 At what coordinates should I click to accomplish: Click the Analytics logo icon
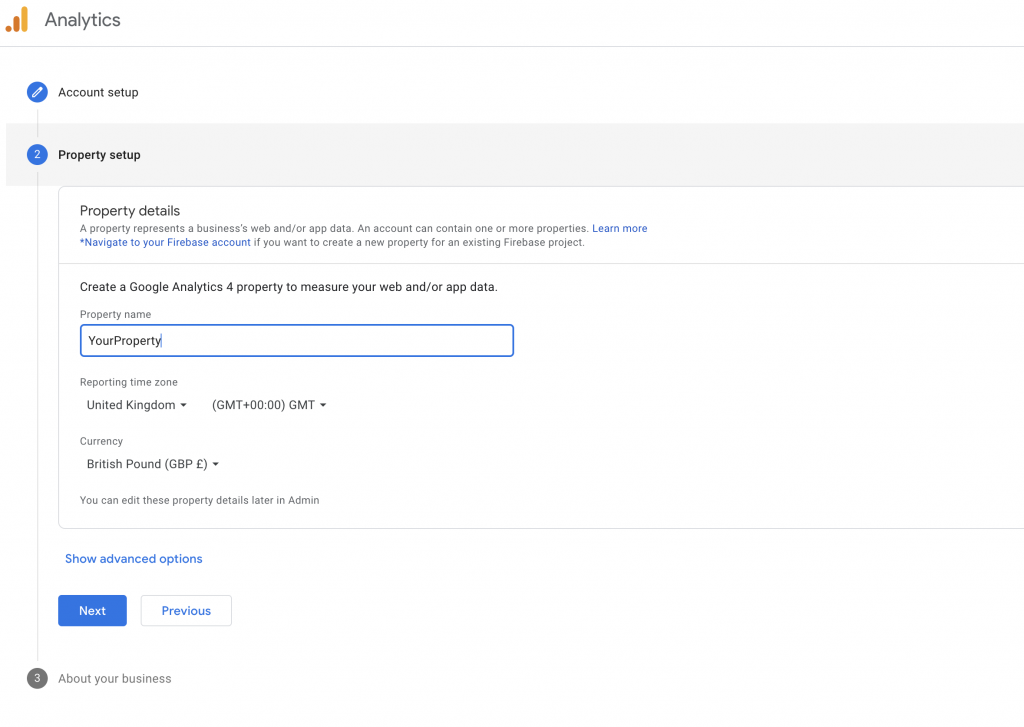pos(17,19)
